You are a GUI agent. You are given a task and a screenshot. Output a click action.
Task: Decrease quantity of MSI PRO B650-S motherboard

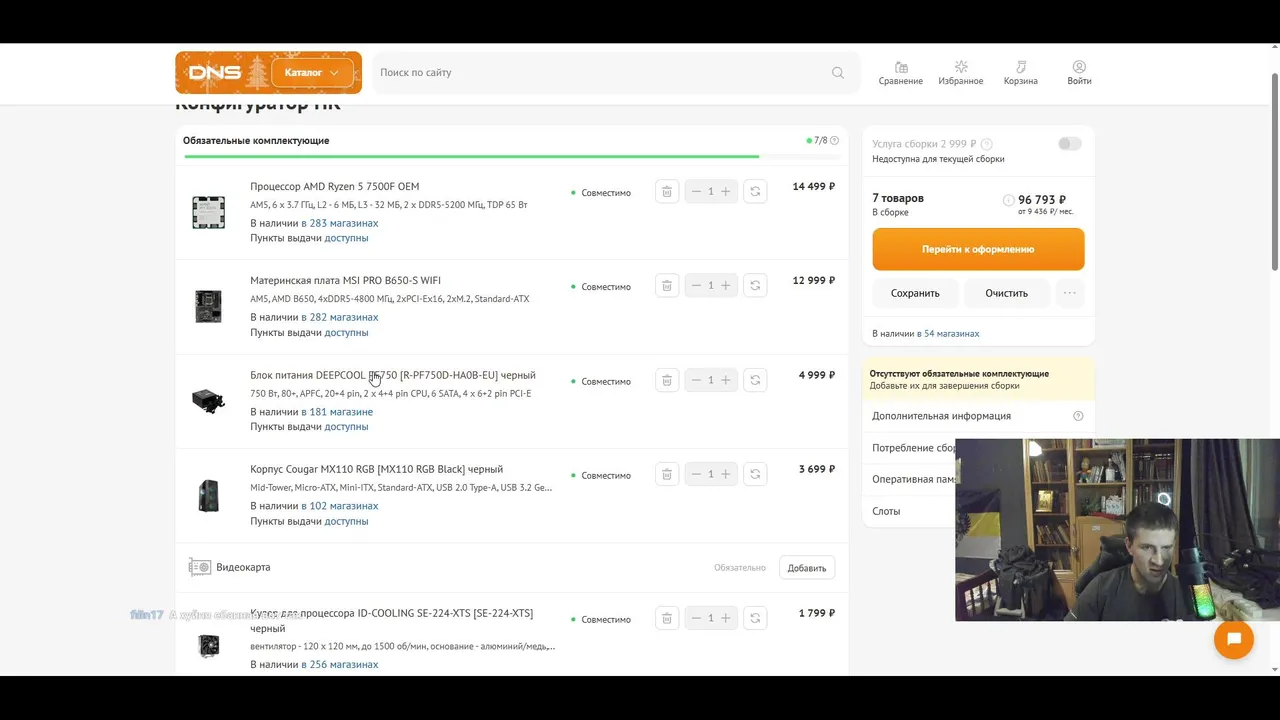(x=696, y=285)
